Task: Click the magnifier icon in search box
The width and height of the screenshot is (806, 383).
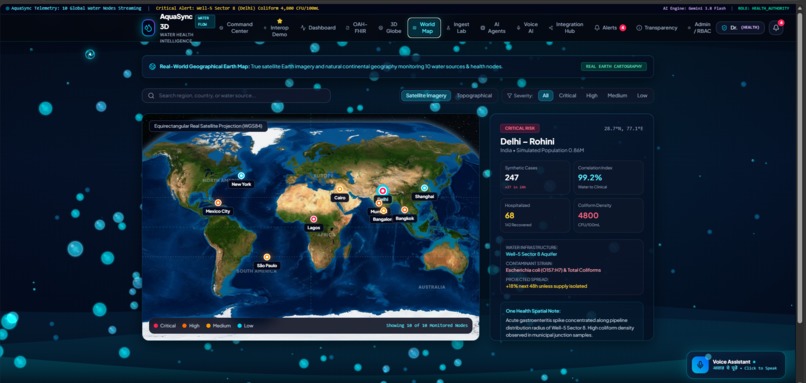Action: (151, 96)
